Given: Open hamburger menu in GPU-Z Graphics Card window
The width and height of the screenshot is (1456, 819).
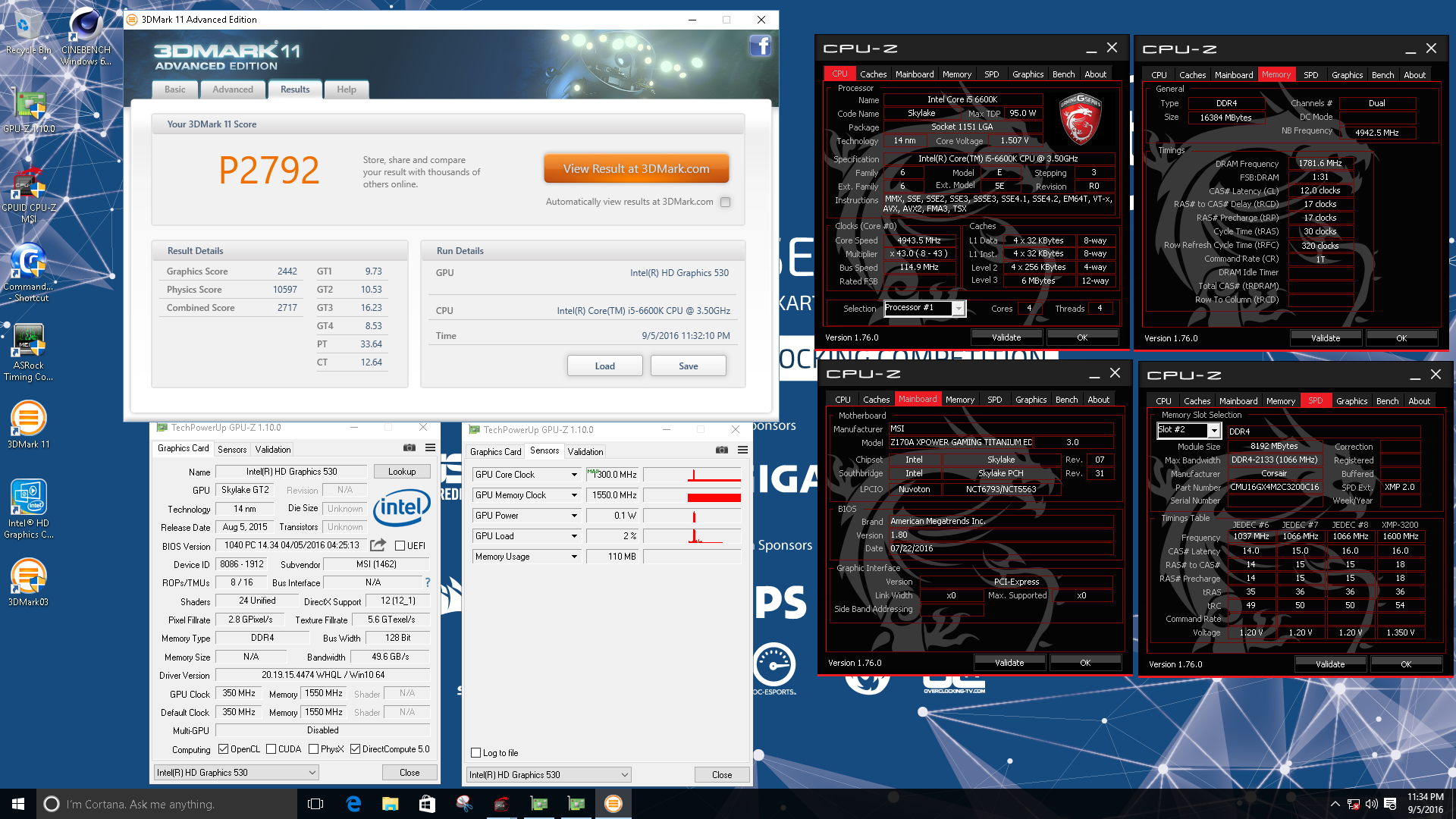Looking at the screenshot, I should (x=430, y=448).
